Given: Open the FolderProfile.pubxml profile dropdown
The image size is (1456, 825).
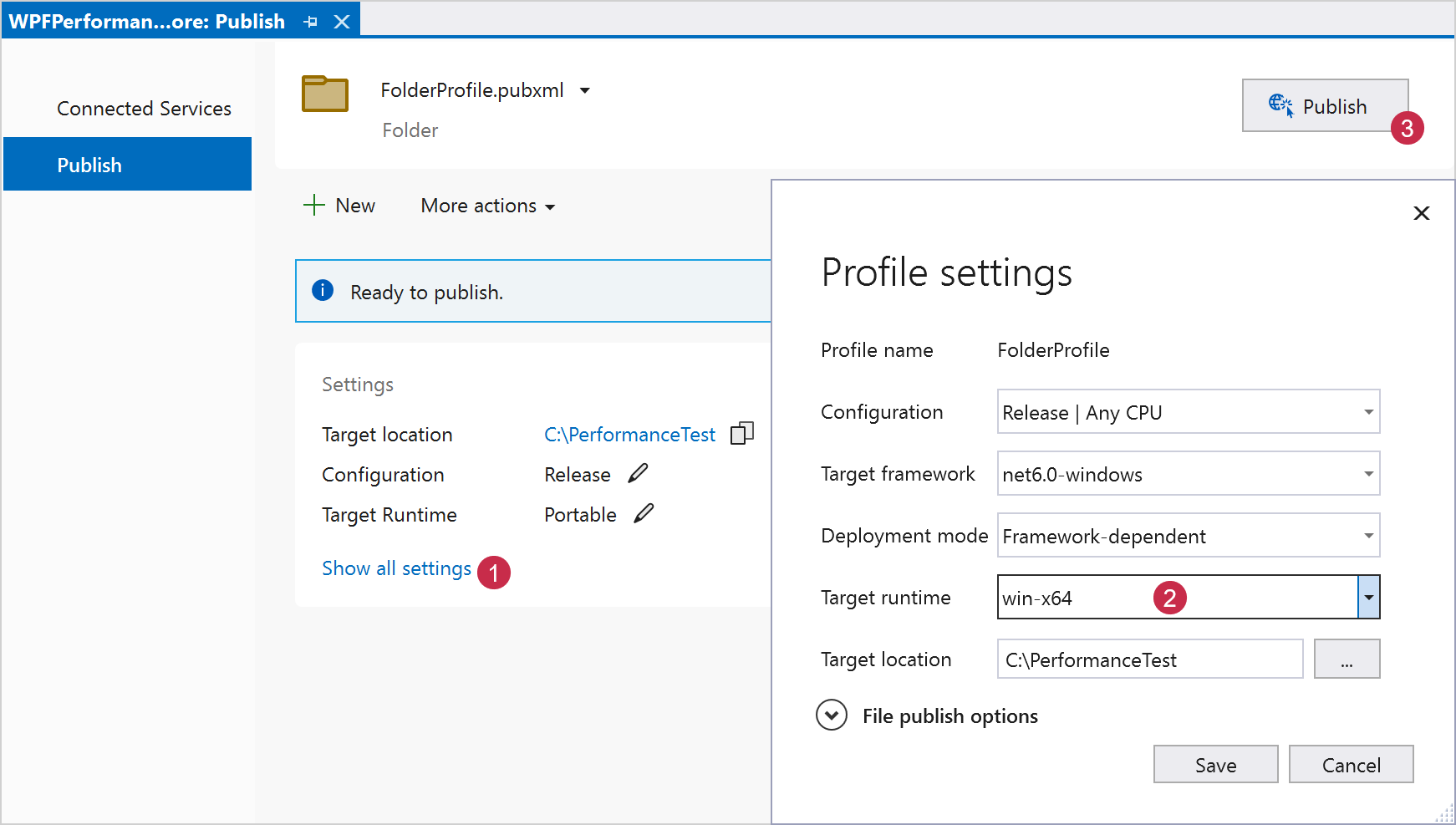Looking at the screenshot, I should (x=584, y=90).
